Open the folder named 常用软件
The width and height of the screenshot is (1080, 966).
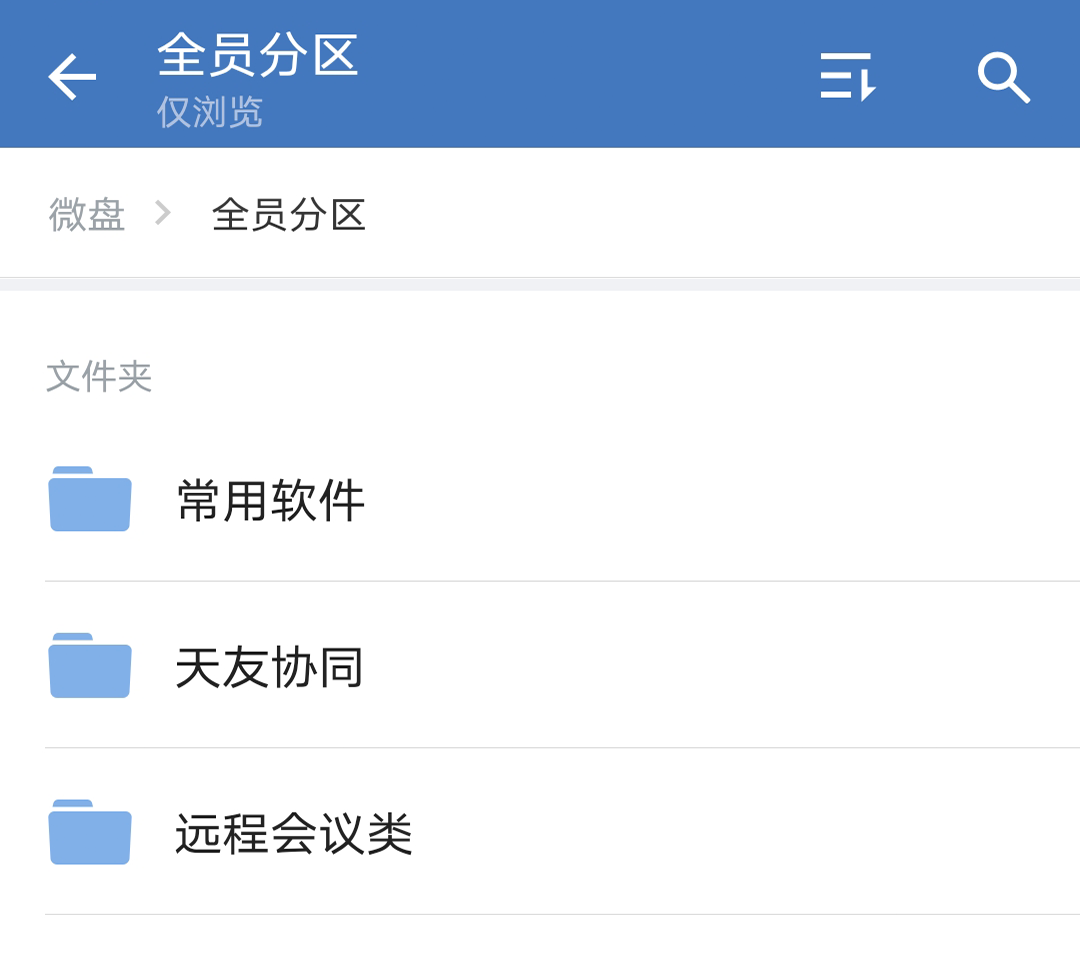(270, 500)
